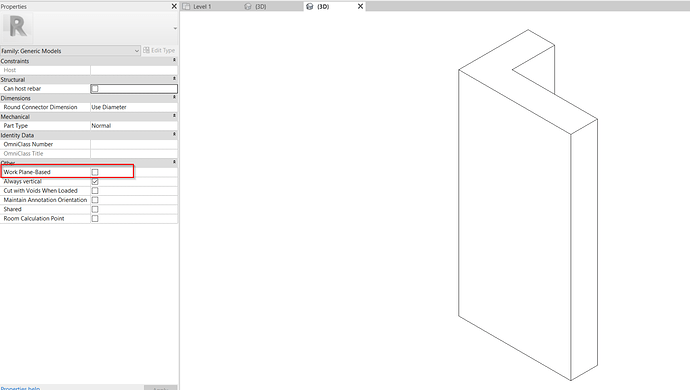Collapse the Structural section
The image size is (690, 390).
point(174,79)
